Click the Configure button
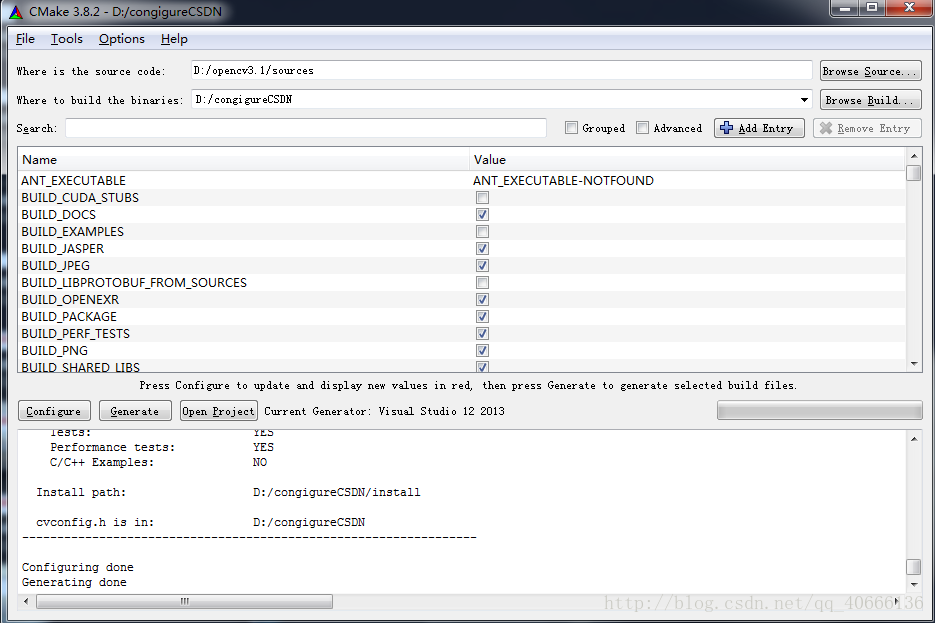 54,411
